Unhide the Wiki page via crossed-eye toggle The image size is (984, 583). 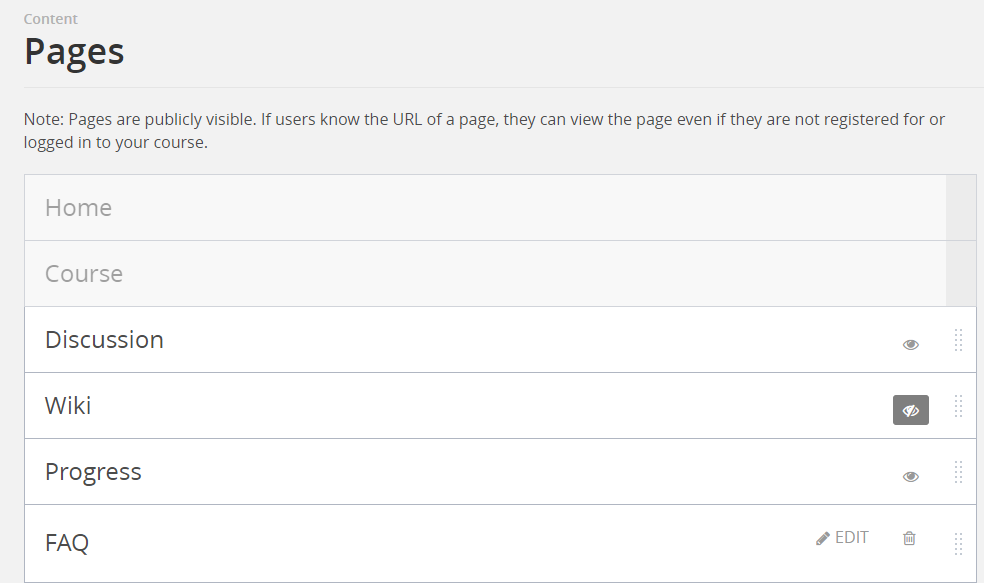[x=910, y=410]
